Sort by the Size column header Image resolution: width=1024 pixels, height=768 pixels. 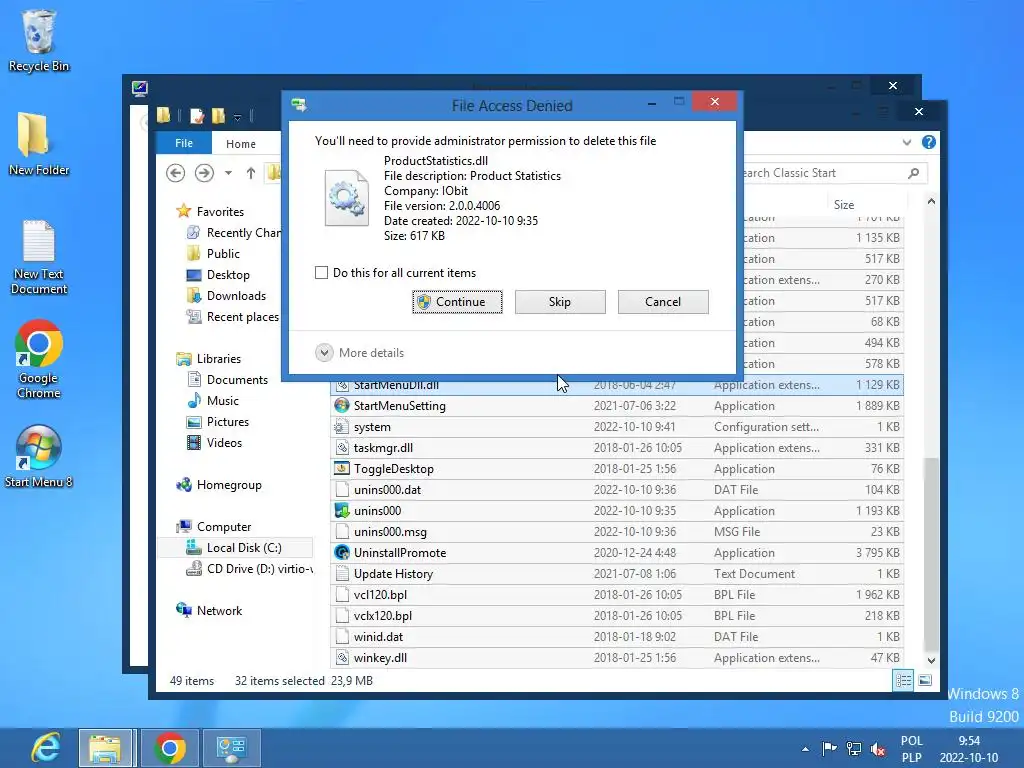pos(844,204)
